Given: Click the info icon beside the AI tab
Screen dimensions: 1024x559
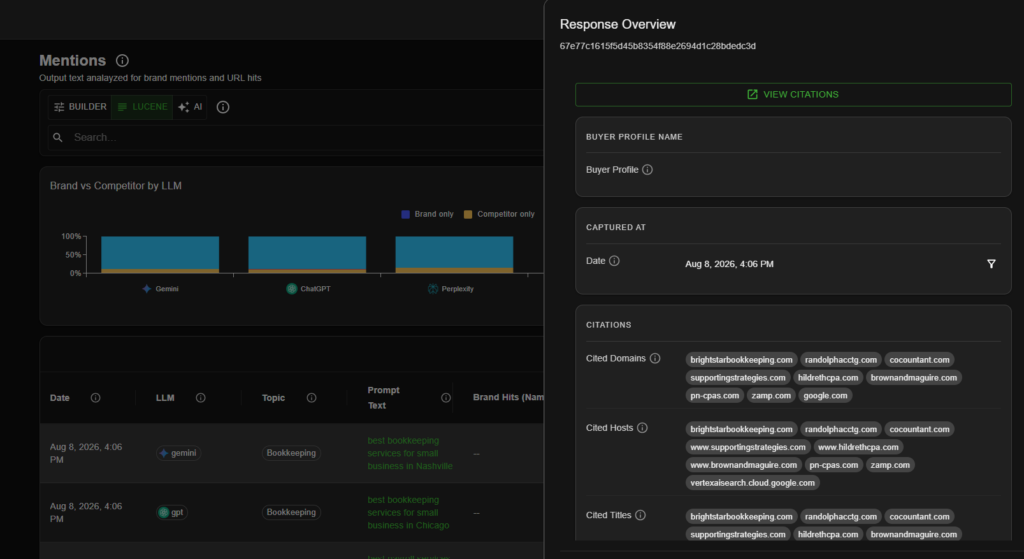Looking at the screenshot, I should [x=223, y=107].
